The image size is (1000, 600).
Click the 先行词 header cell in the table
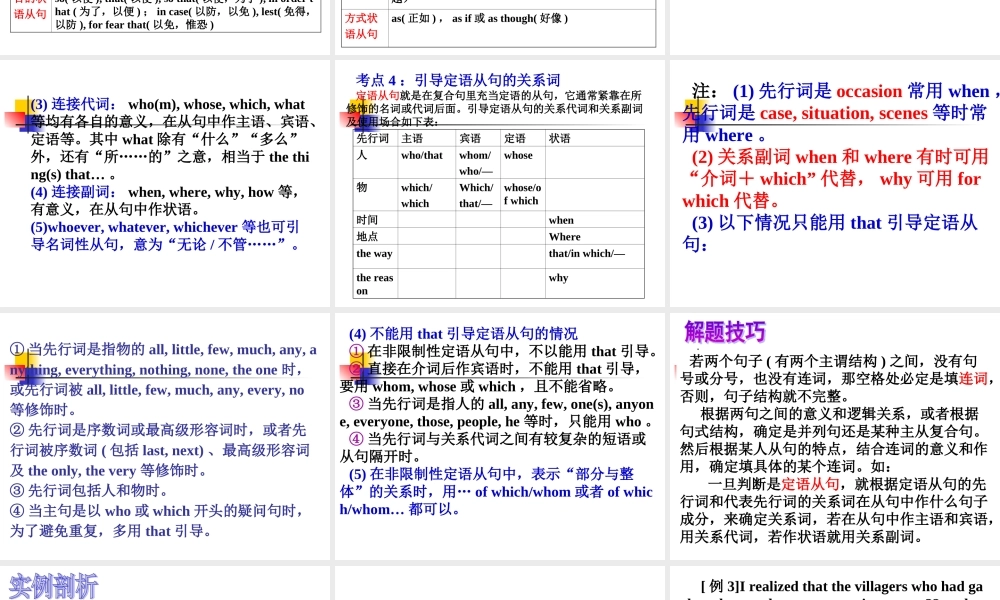[373, 138]
